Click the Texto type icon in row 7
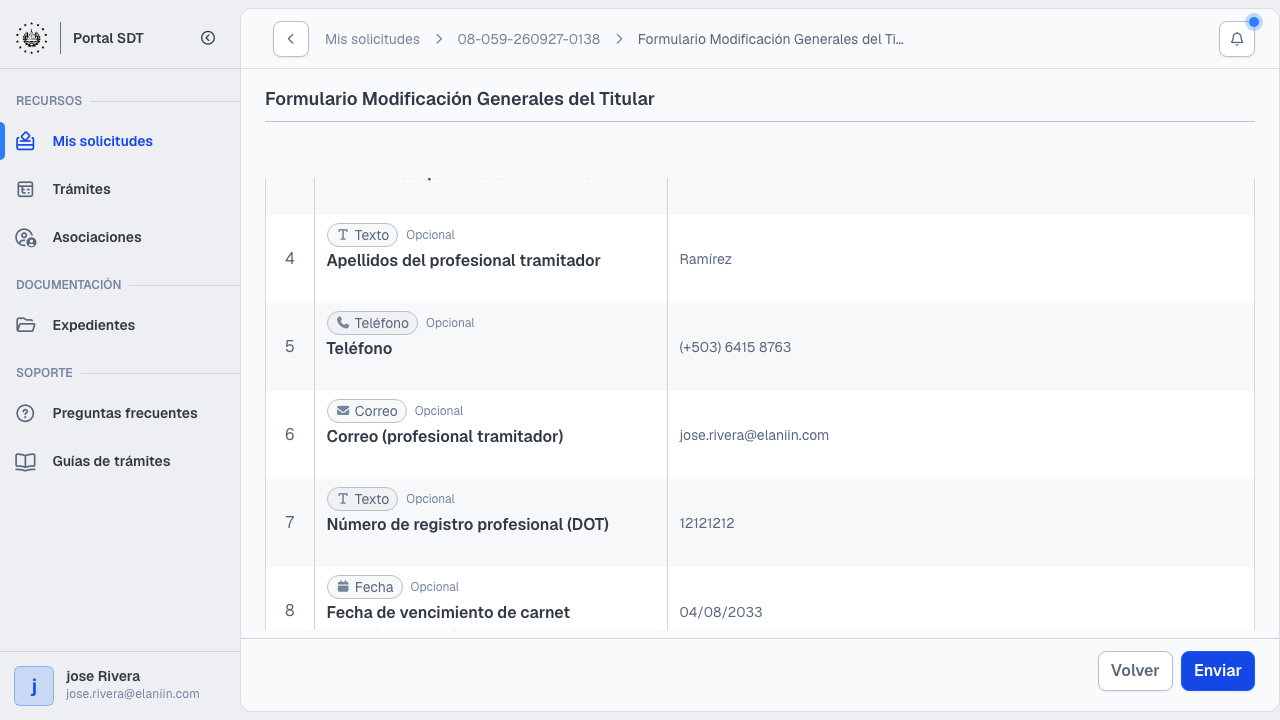The width and height of the screenshot is (1280, 720). pyautogui.click(x=342, y=499)
